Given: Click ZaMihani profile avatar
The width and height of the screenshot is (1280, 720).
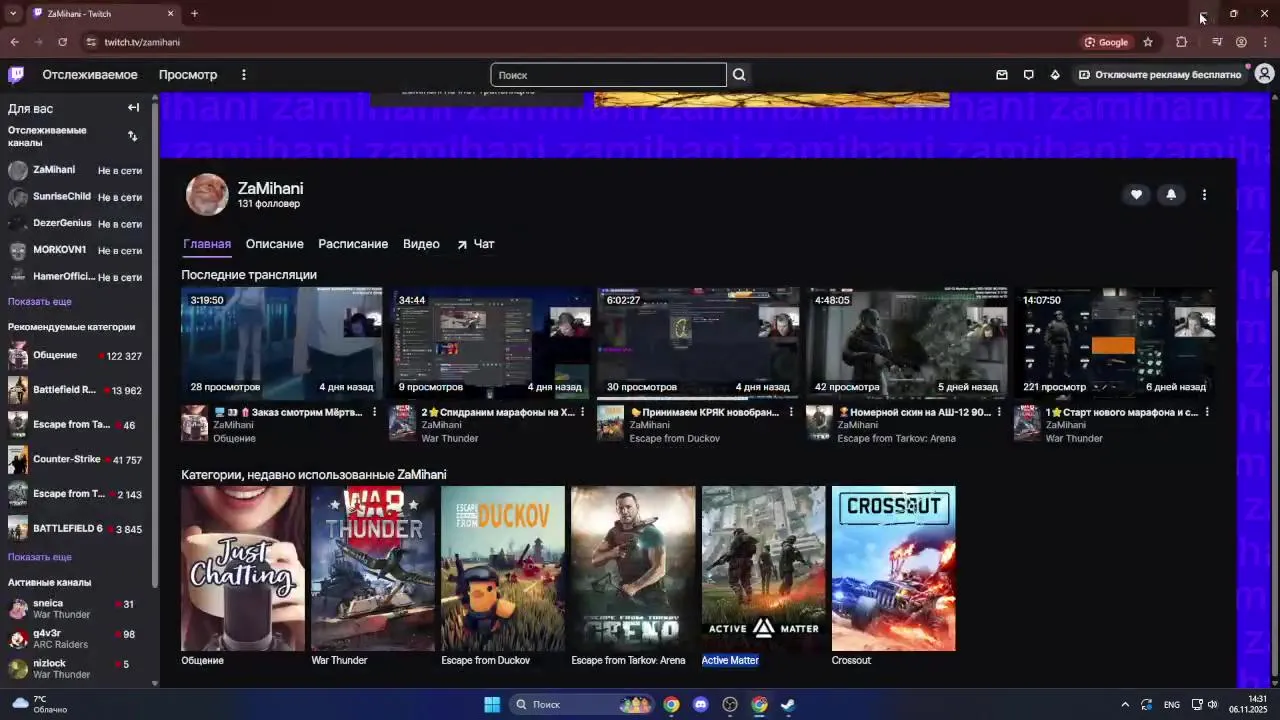Looking at the screenshot, I should click(207, 195).
